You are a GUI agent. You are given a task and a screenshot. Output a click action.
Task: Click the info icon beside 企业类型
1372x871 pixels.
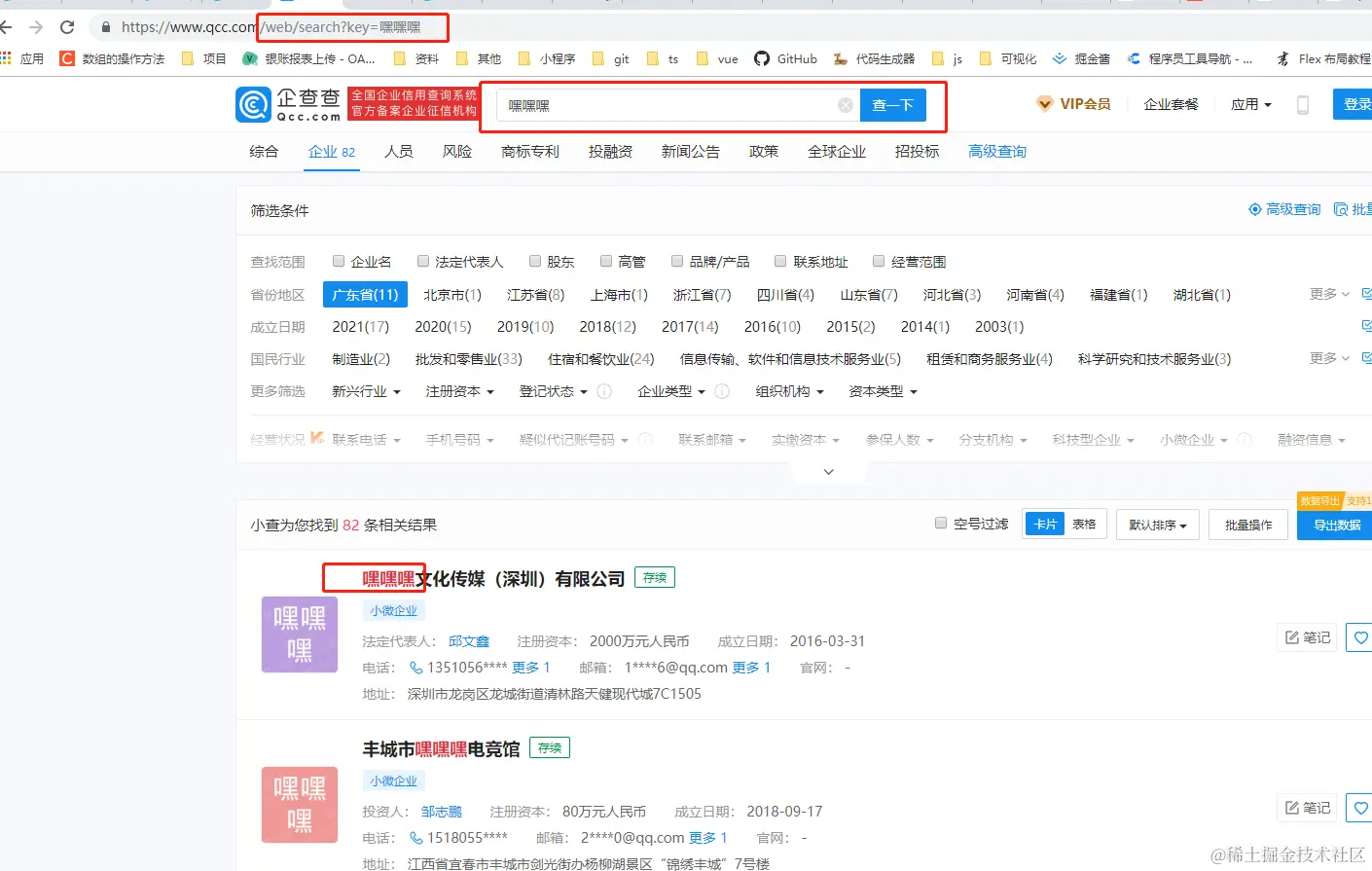point(722,391)
